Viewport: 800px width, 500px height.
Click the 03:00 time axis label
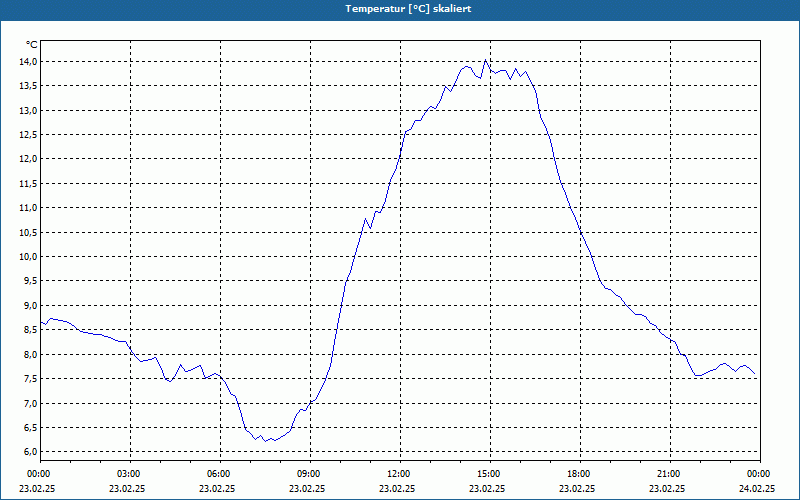pos(130,473)
